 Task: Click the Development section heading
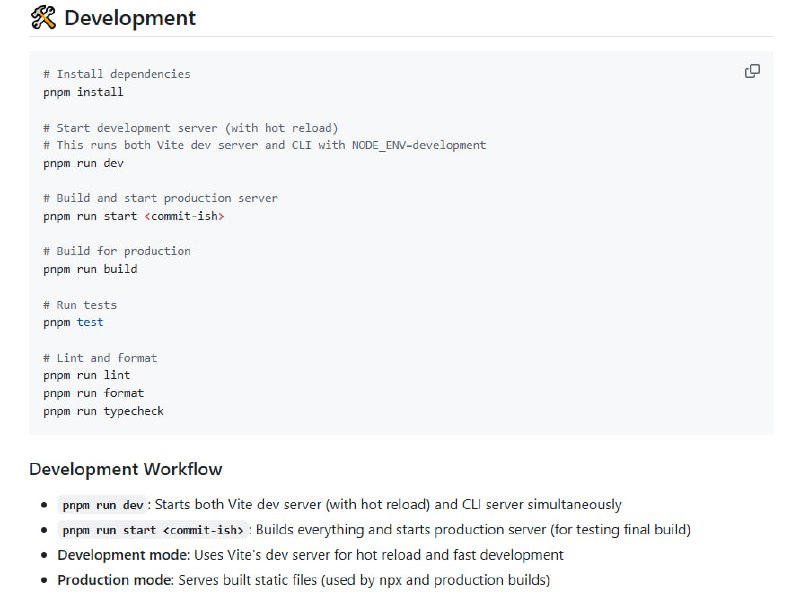129,17
